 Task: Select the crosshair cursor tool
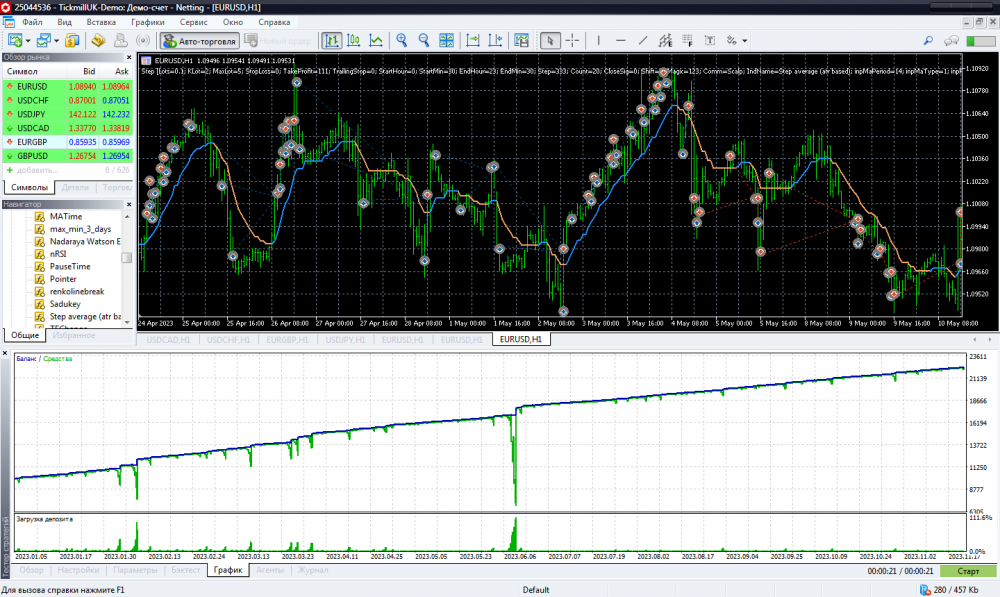pos(572,41)
